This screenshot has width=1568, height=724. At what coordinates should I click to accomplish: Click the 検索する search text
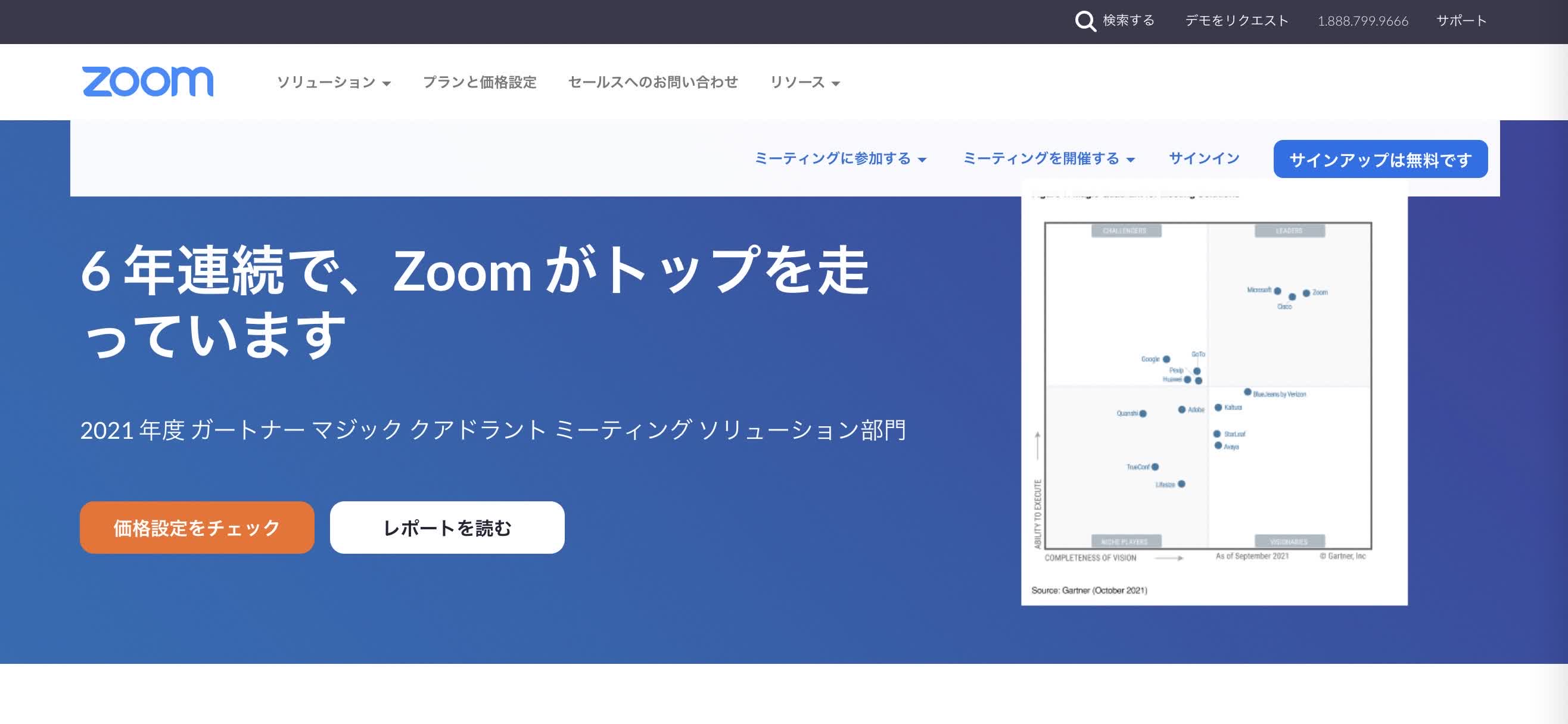point(1128,21)
